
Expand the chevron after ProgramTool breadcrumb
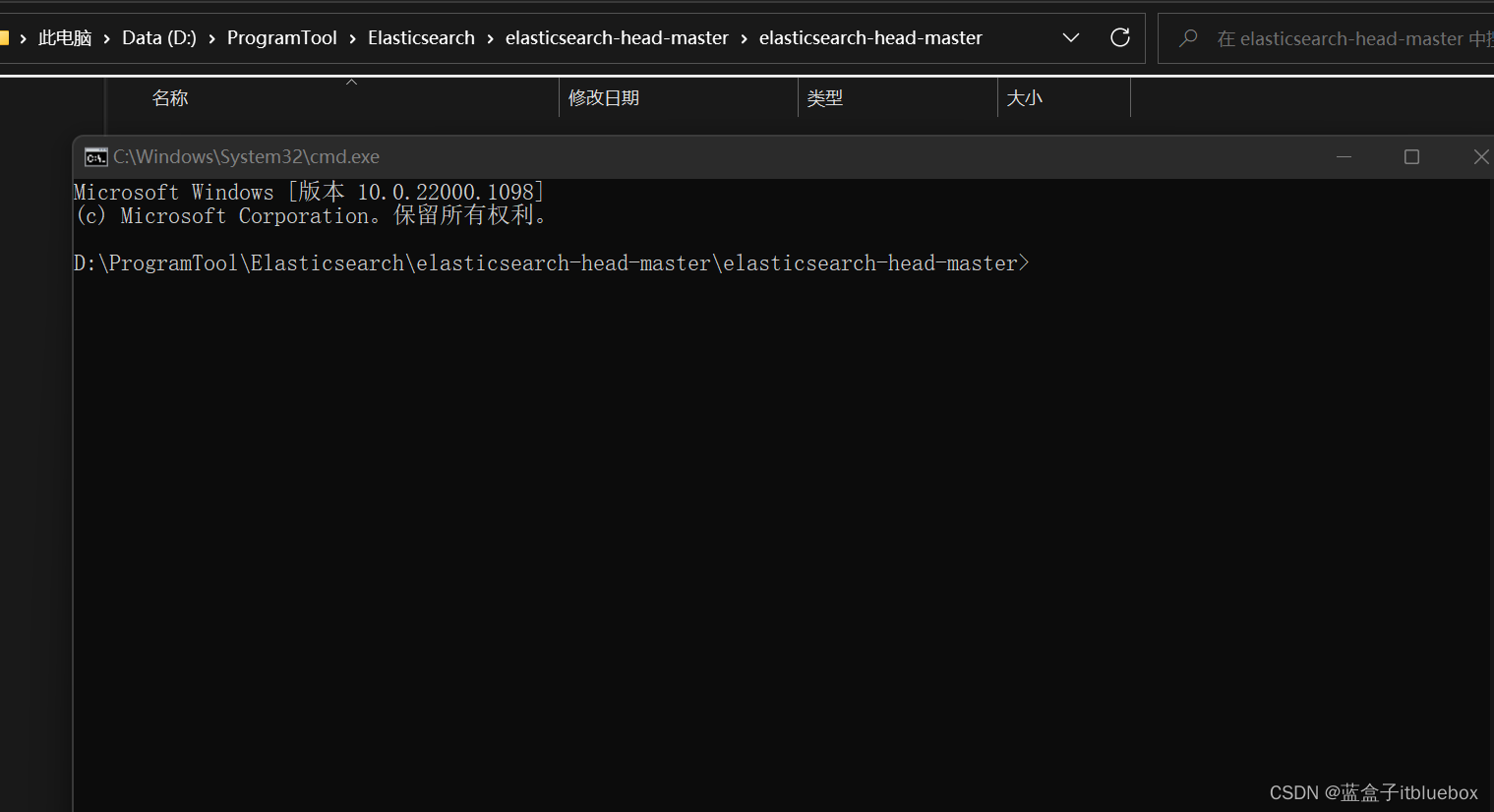click(352, 39)
